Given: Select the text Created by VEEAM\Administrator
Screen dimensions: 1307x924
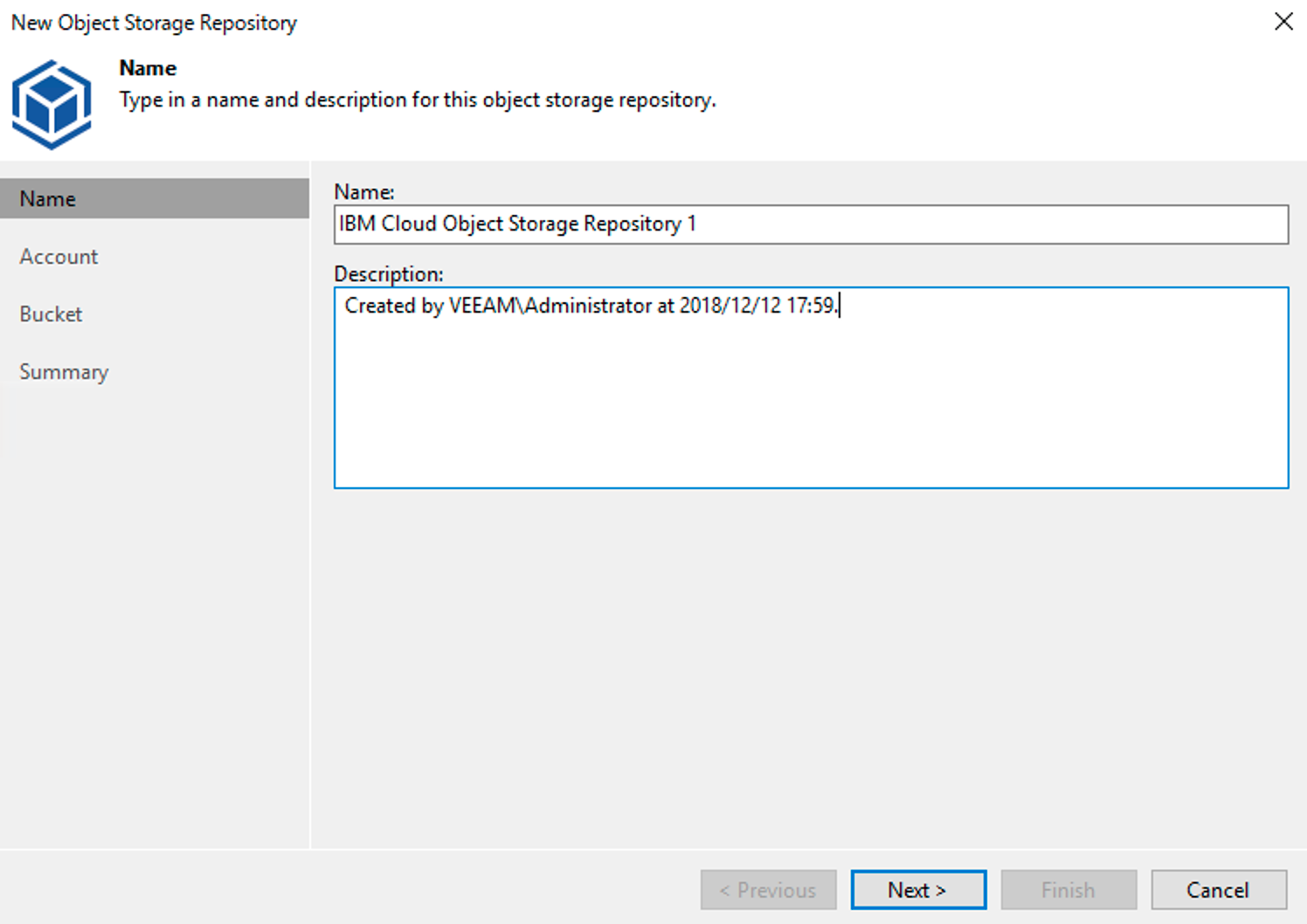Looking at the screenshot, I should (489, 306).
